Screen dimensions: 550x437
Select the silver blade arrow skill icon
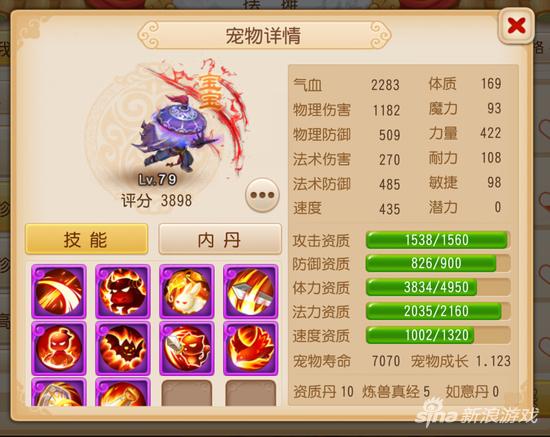coord(250,291)
